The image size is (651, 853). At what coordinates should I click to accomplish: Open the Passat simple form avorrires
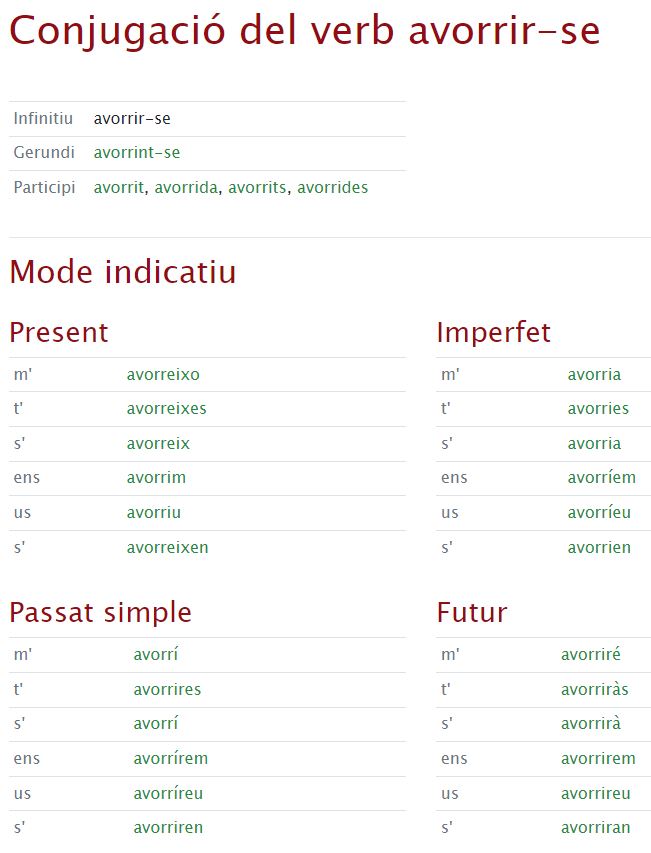pos(167,689)
